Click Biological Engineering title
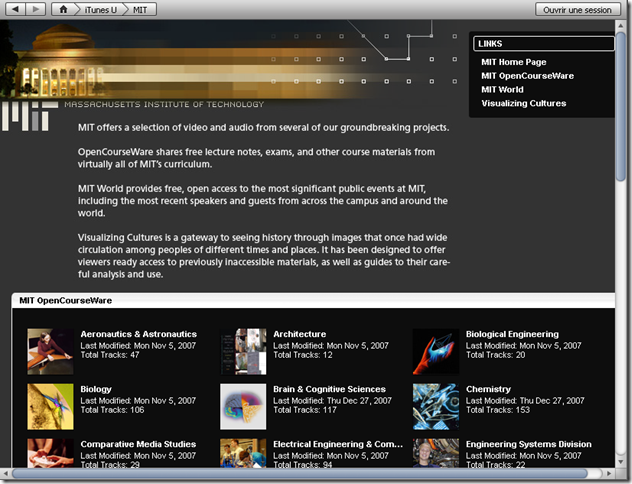The width and height of the screenshot is (632, 484). 512,334
